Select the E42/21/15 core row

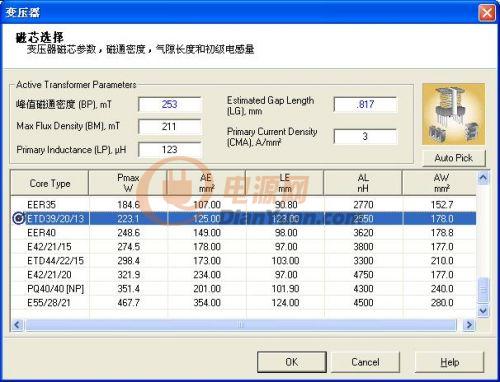[243, 247]
